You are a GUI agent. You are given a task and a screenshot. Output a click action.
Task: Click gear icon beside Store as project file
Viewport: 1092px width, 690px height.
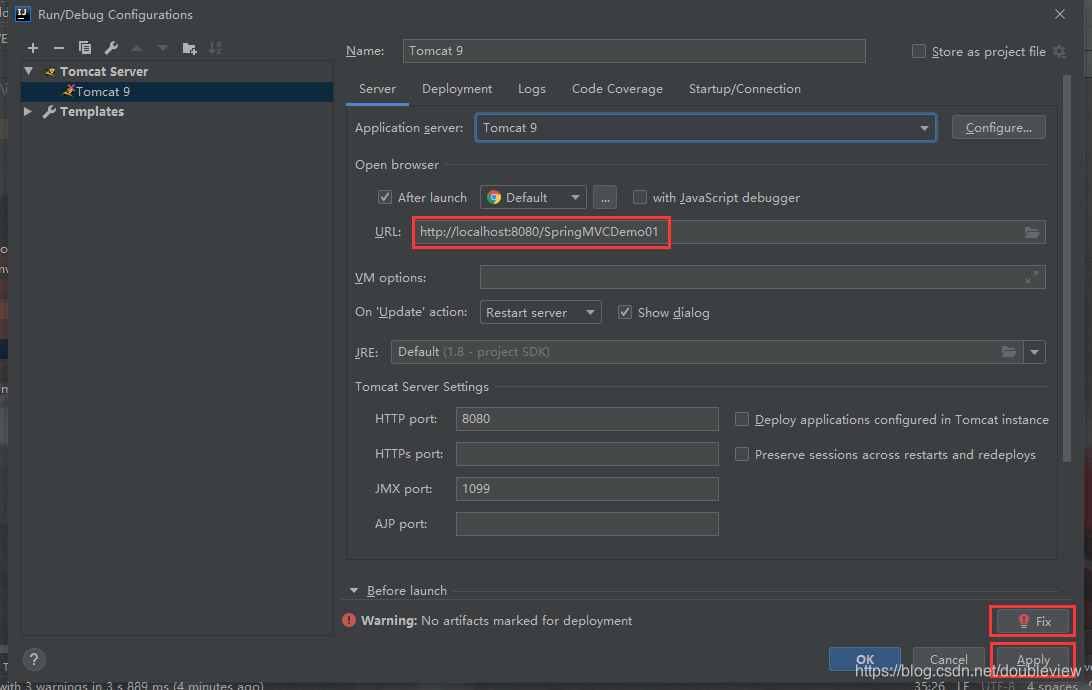pyautogui.click(x=1059, y=52)
